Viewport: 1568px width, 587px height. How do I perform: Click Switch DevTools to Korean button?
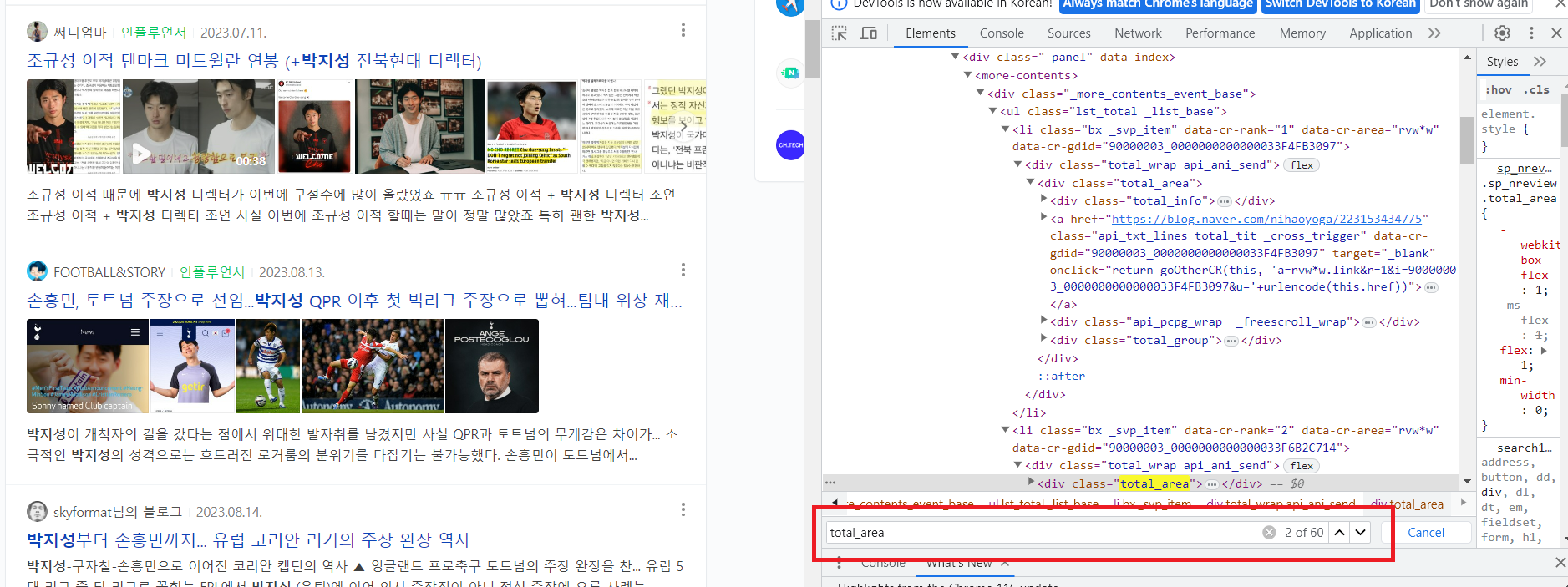pyautogui.click(x=1340, y=4)
